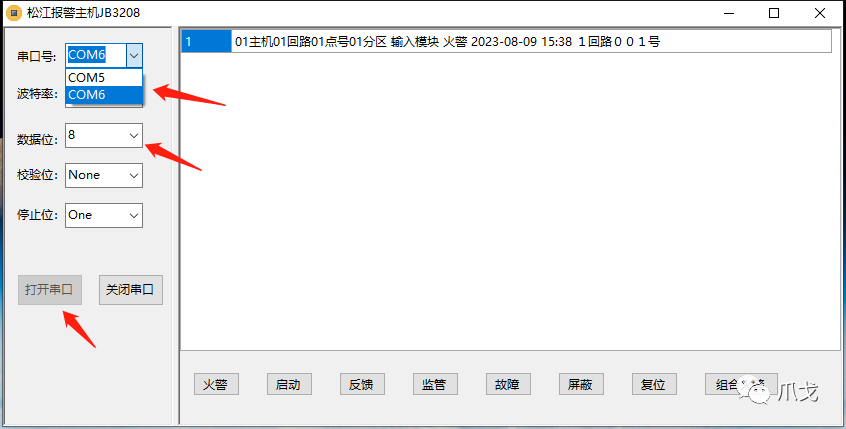The height and width of the screenshot is (429, 846).
Task: Open the 校验位 parity dropdown showing None
Action: (x=104, y=175)
